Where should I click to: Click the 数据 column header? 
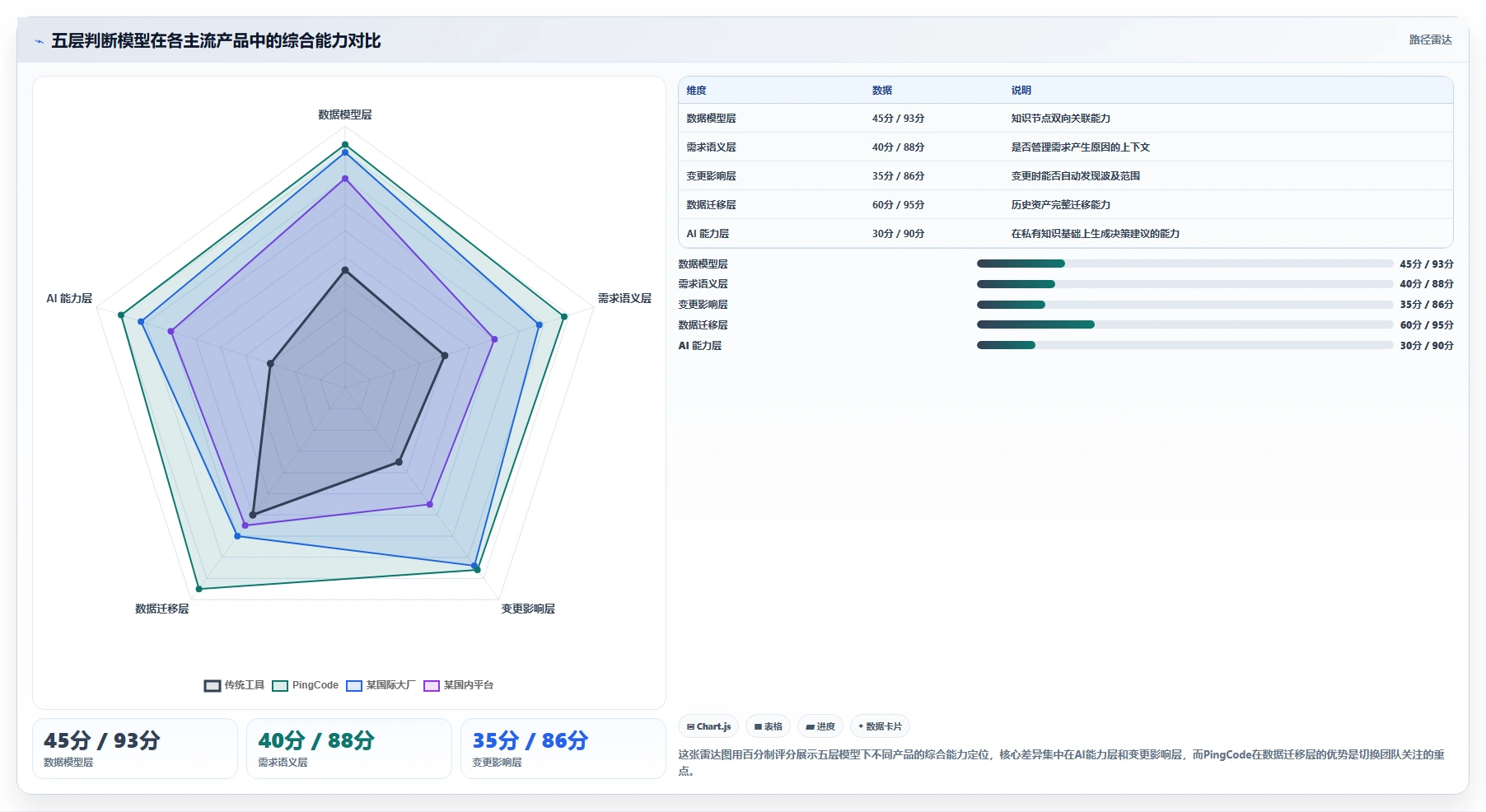pos(882,91)
